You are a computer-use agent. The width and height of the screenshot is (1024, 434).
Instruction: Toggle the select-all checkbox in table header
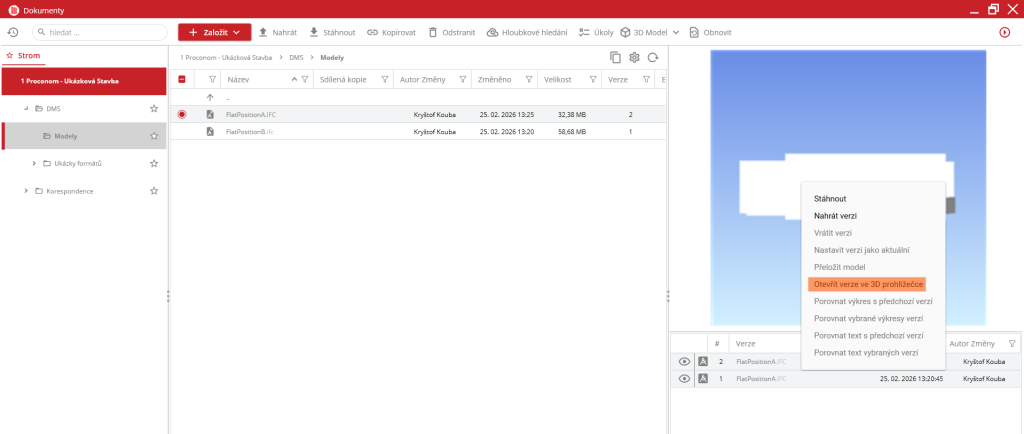point(182,79)
